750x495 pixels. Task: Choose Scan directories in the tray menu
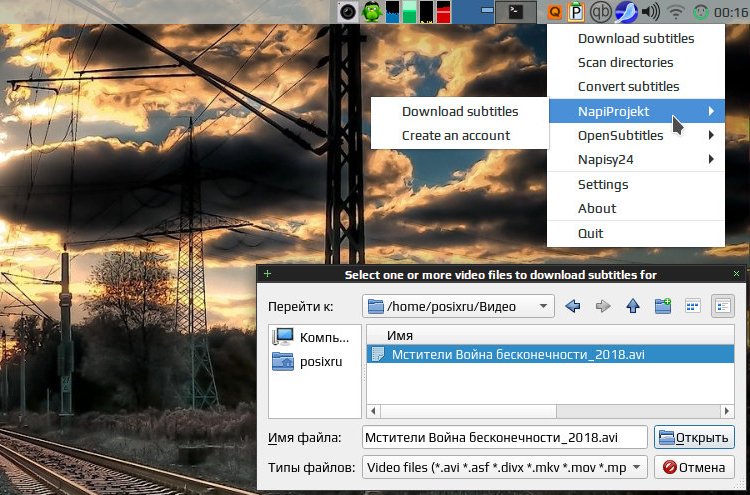[x=636, y=63]
